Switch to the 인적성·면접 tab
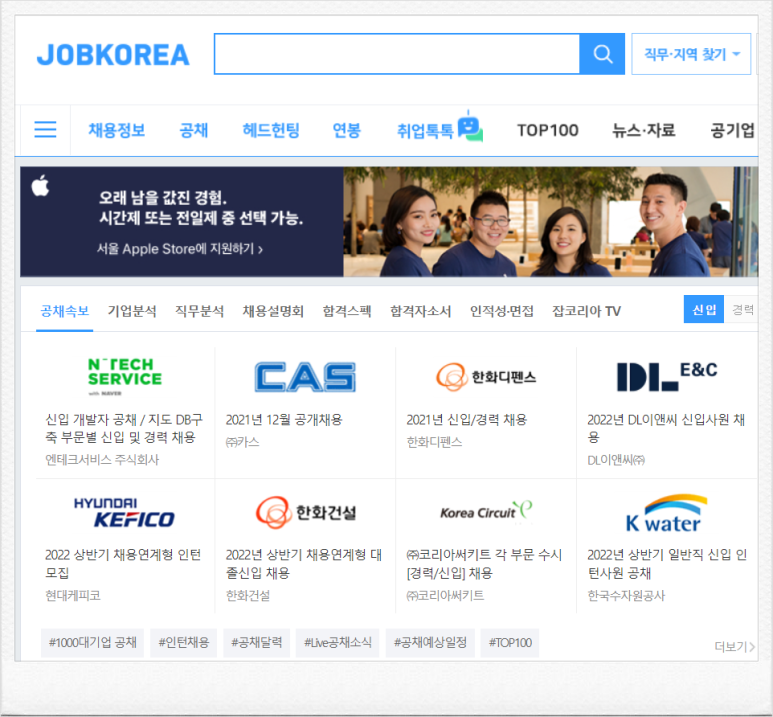 click(502, 311)
